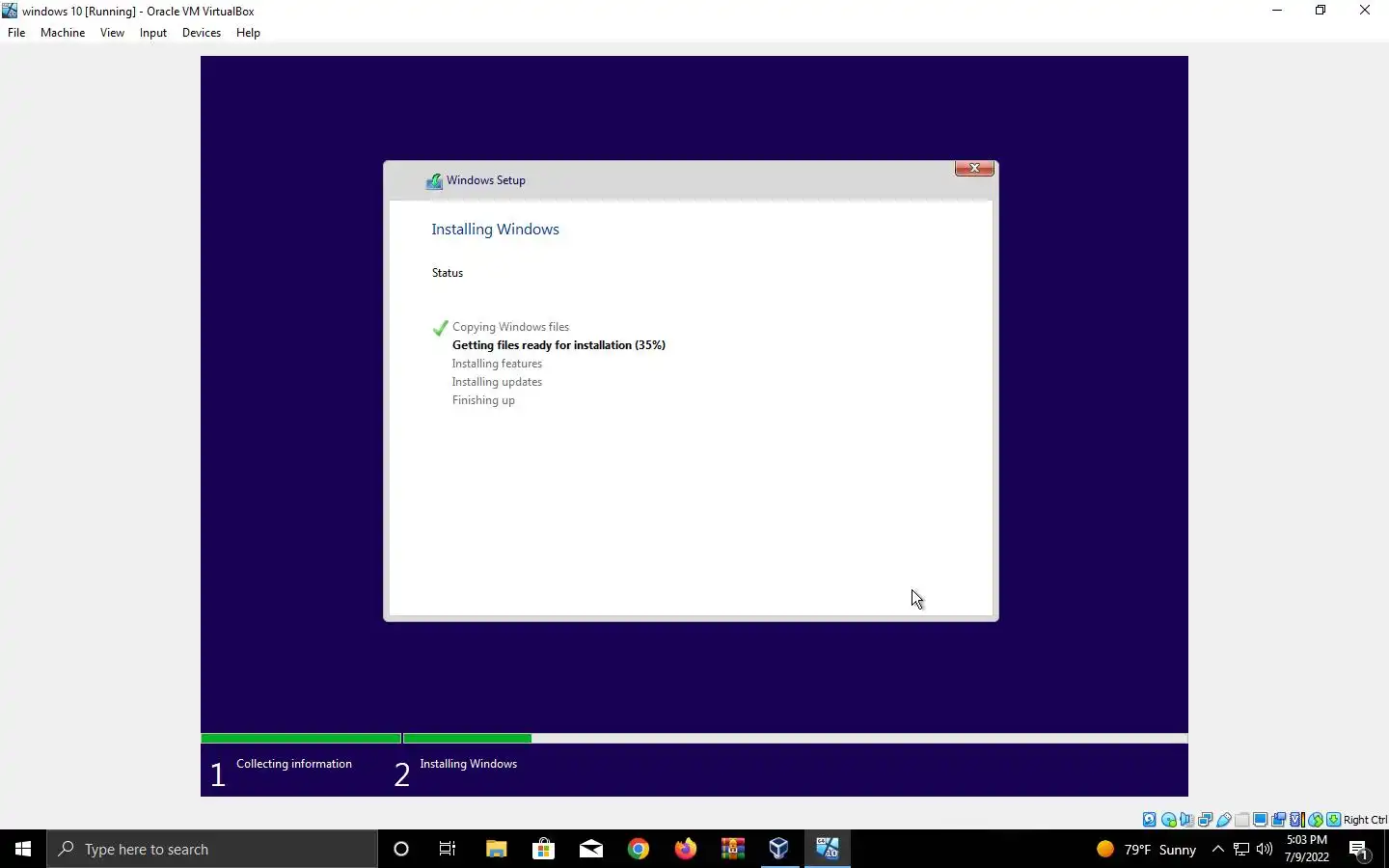Launch Google Chrome from the taskbar
Viewport: 1389px width, 868px height.
click(x=638, y=849)
